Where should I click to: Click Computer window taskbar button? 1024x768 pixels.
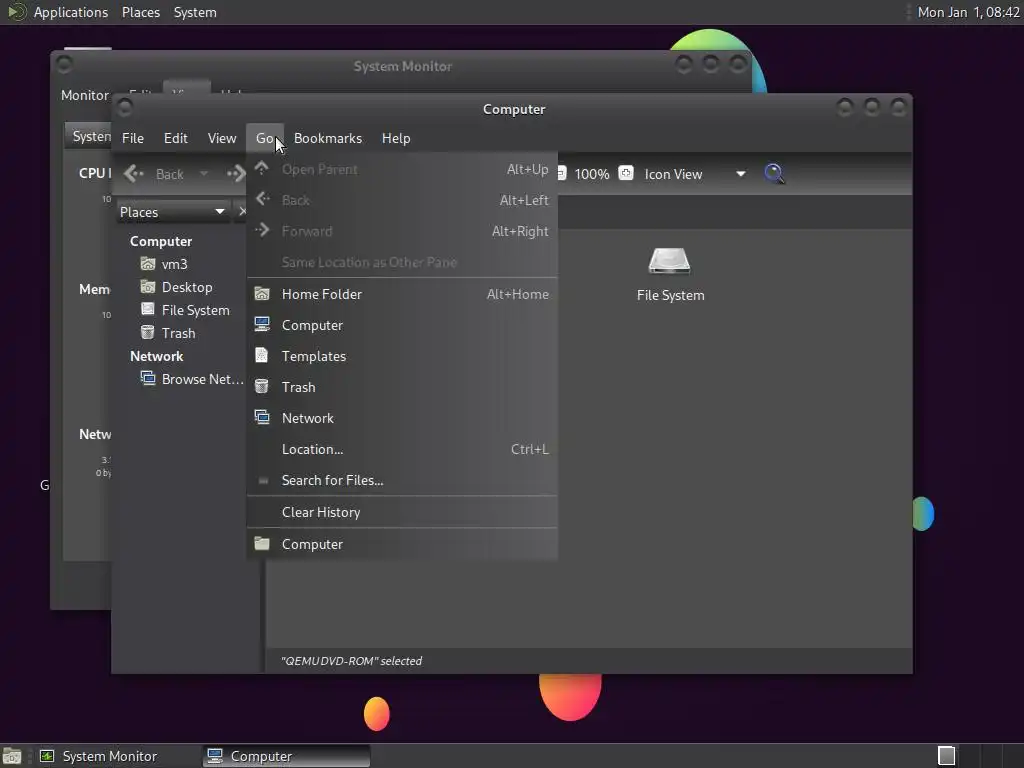pos(286,756)
